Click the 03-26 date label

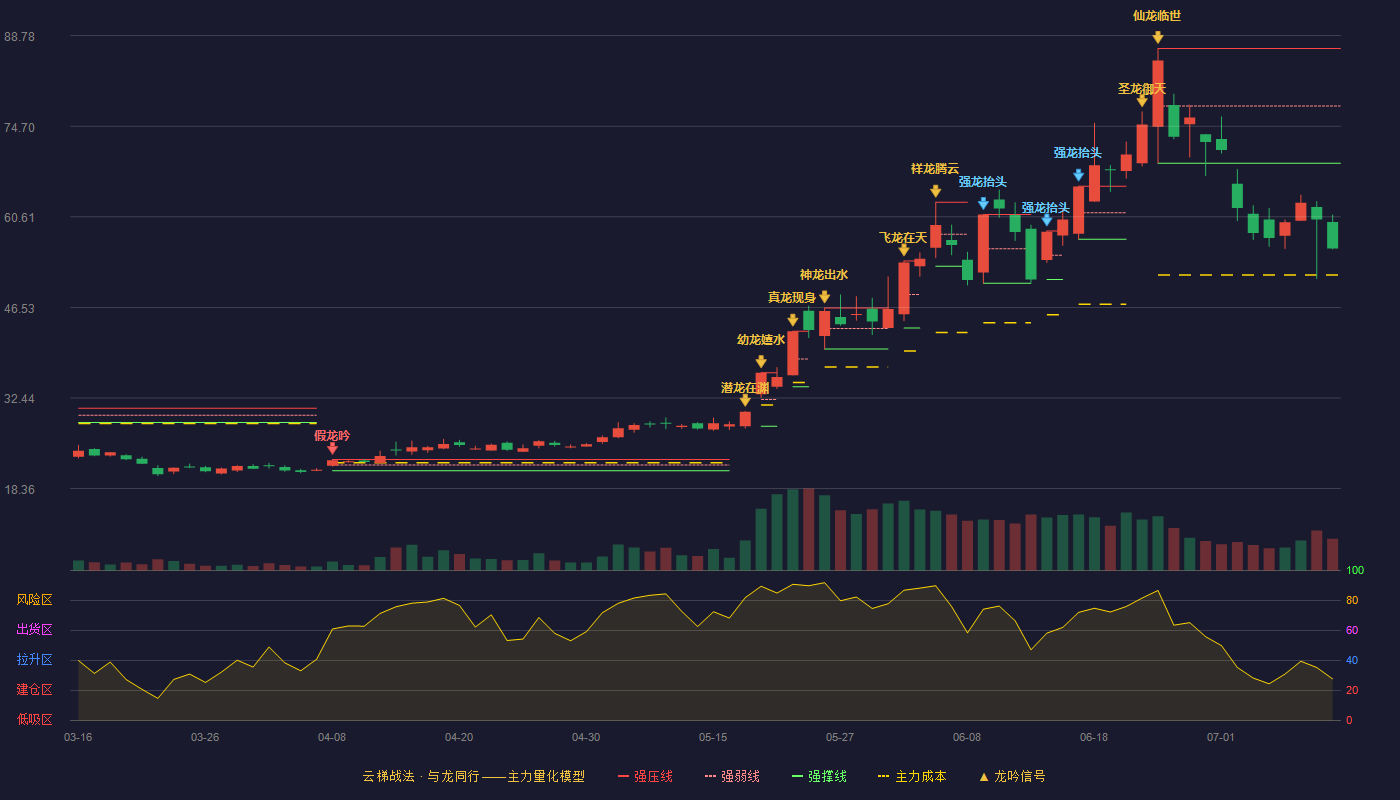click(205, 737)
